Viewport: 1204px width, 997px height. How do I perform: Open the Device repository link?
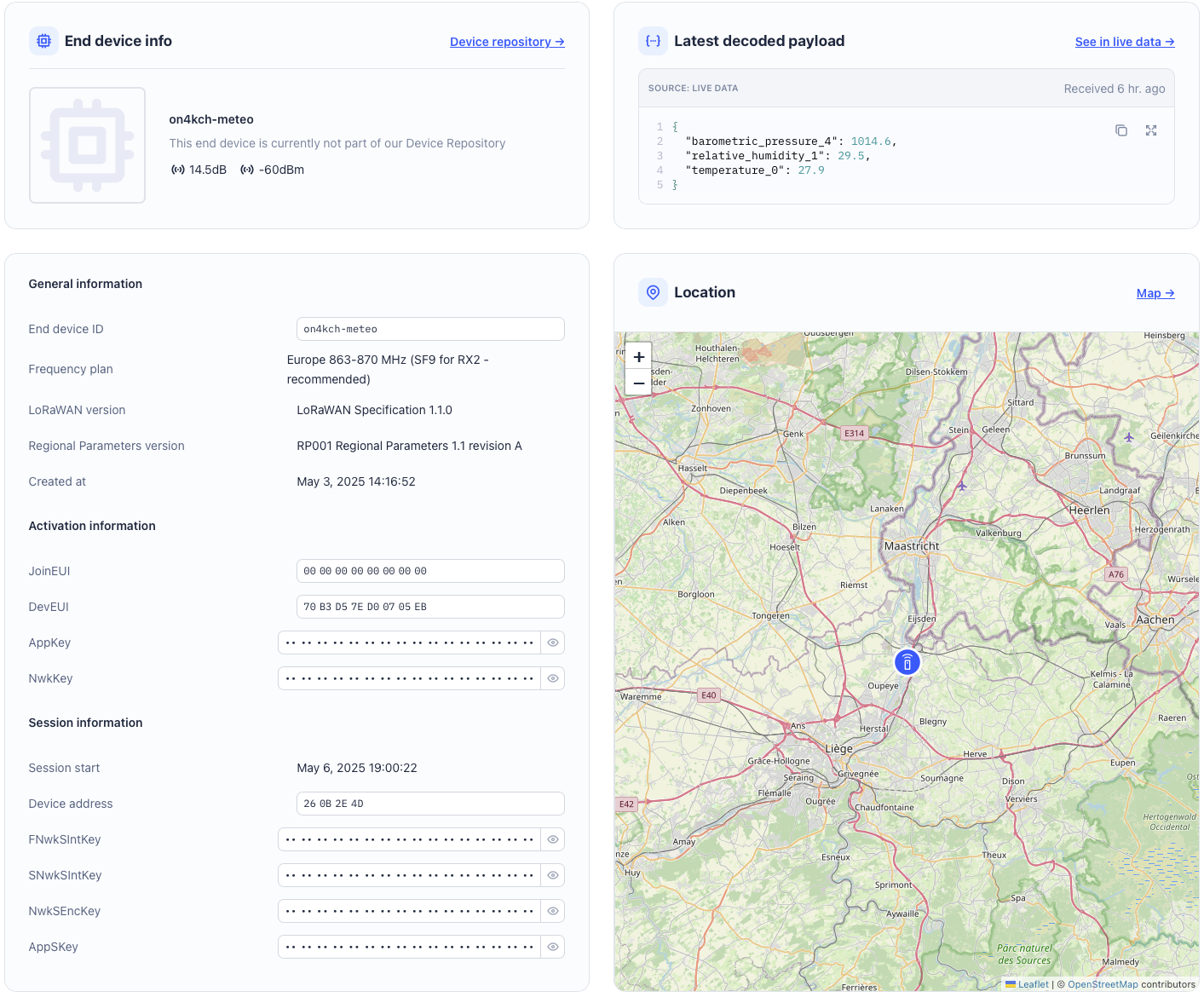point(506,42)
